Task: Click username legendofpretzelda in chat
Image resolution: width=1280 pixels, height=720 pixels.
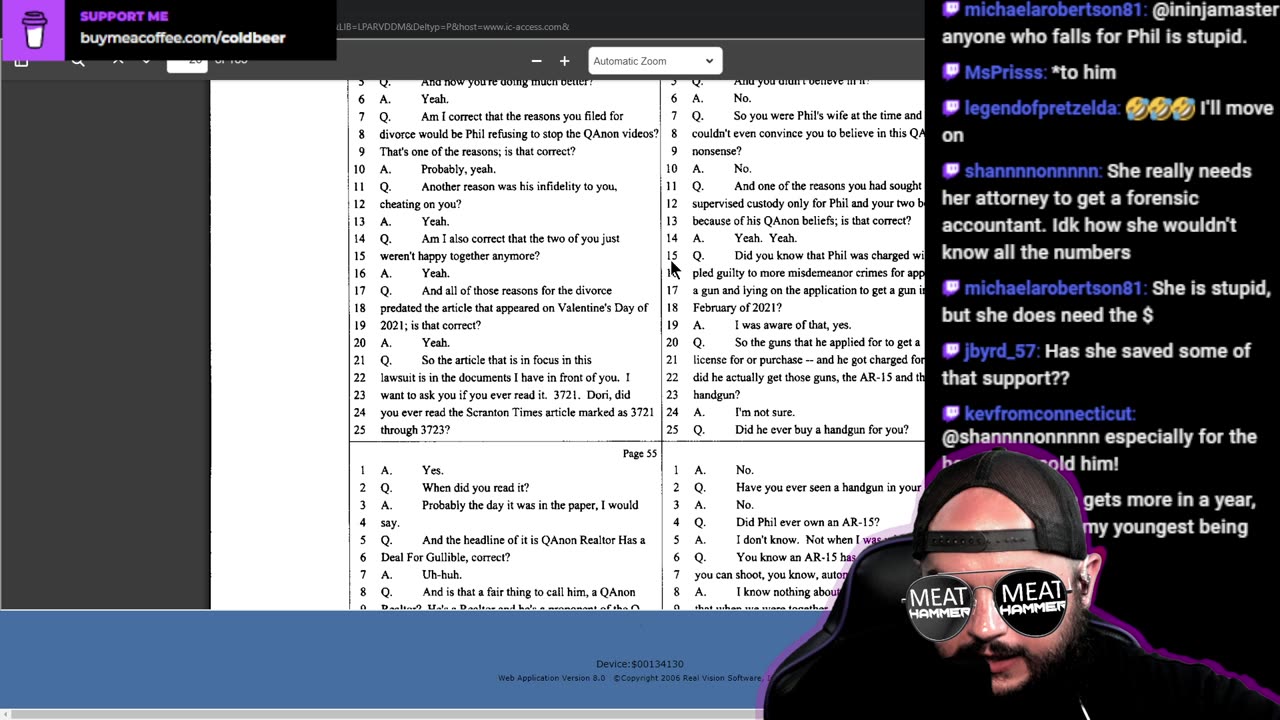Action: point(1042,108)
